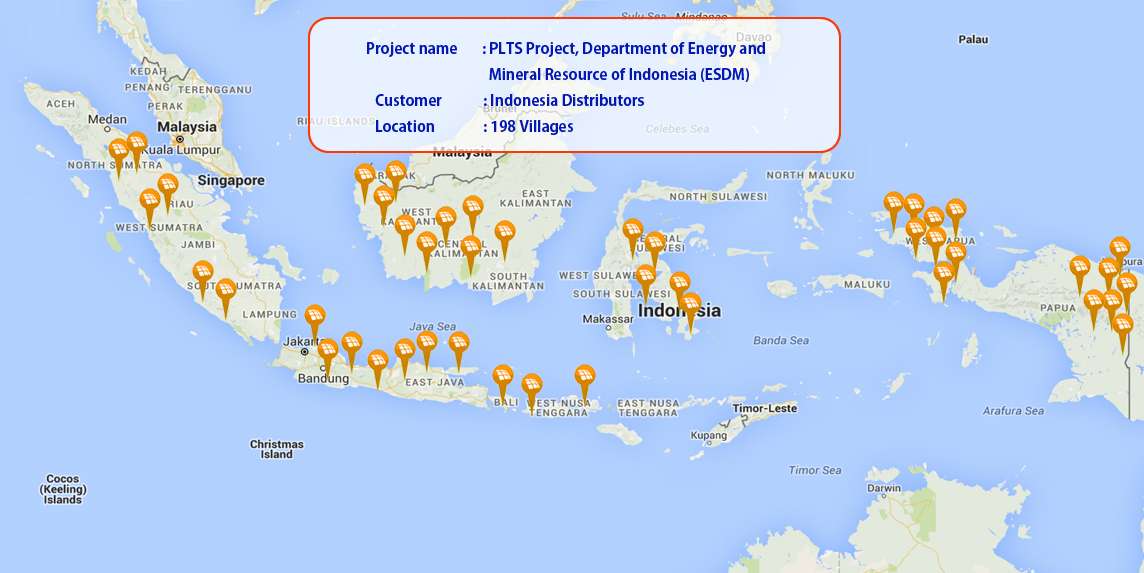The width and height of the screenshot is (1144, 573).
Task: Click the Palau label on the map
Action: (972, 40)
